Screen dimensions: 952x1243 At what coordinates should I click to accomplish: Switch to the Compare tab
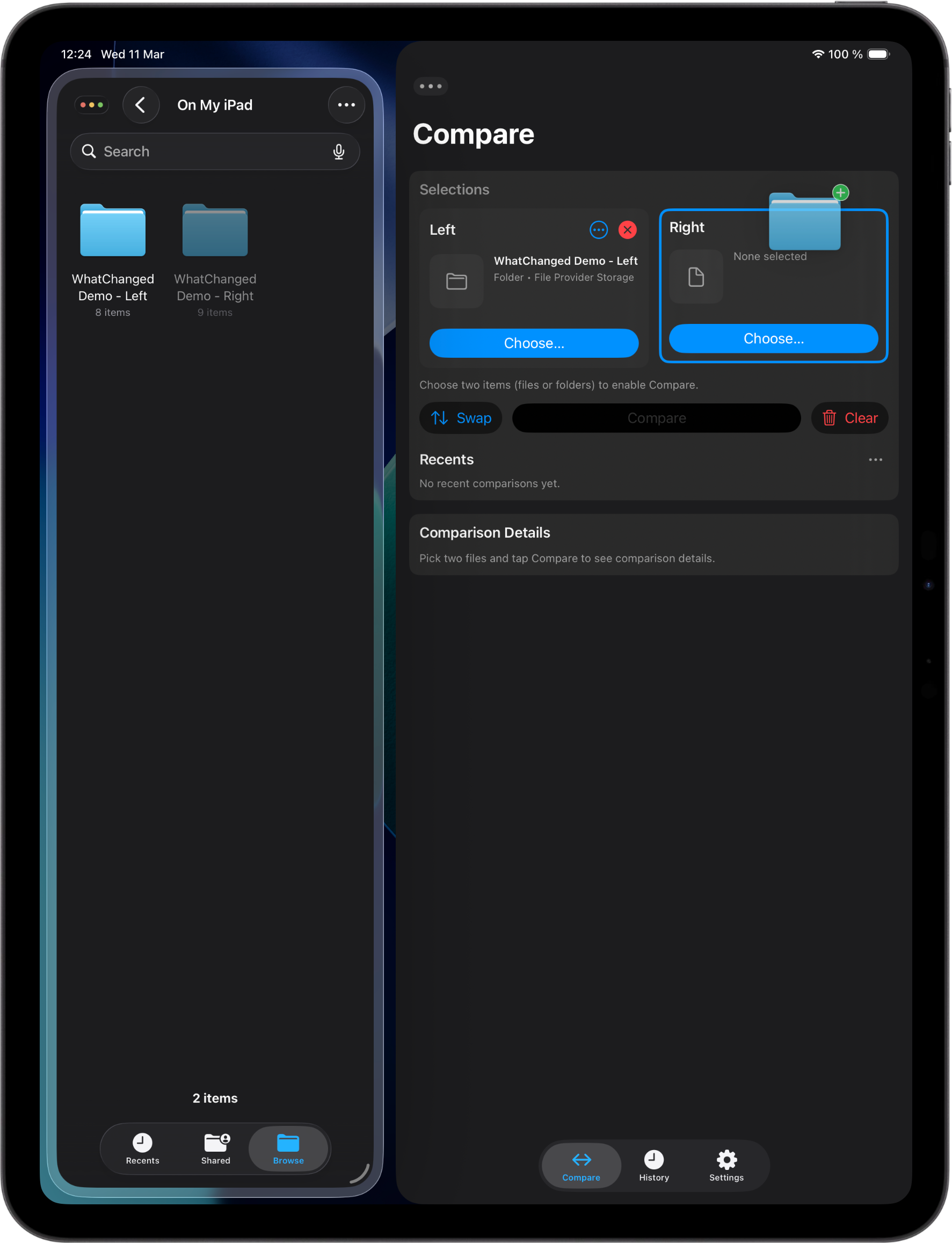coord(581,1165)
